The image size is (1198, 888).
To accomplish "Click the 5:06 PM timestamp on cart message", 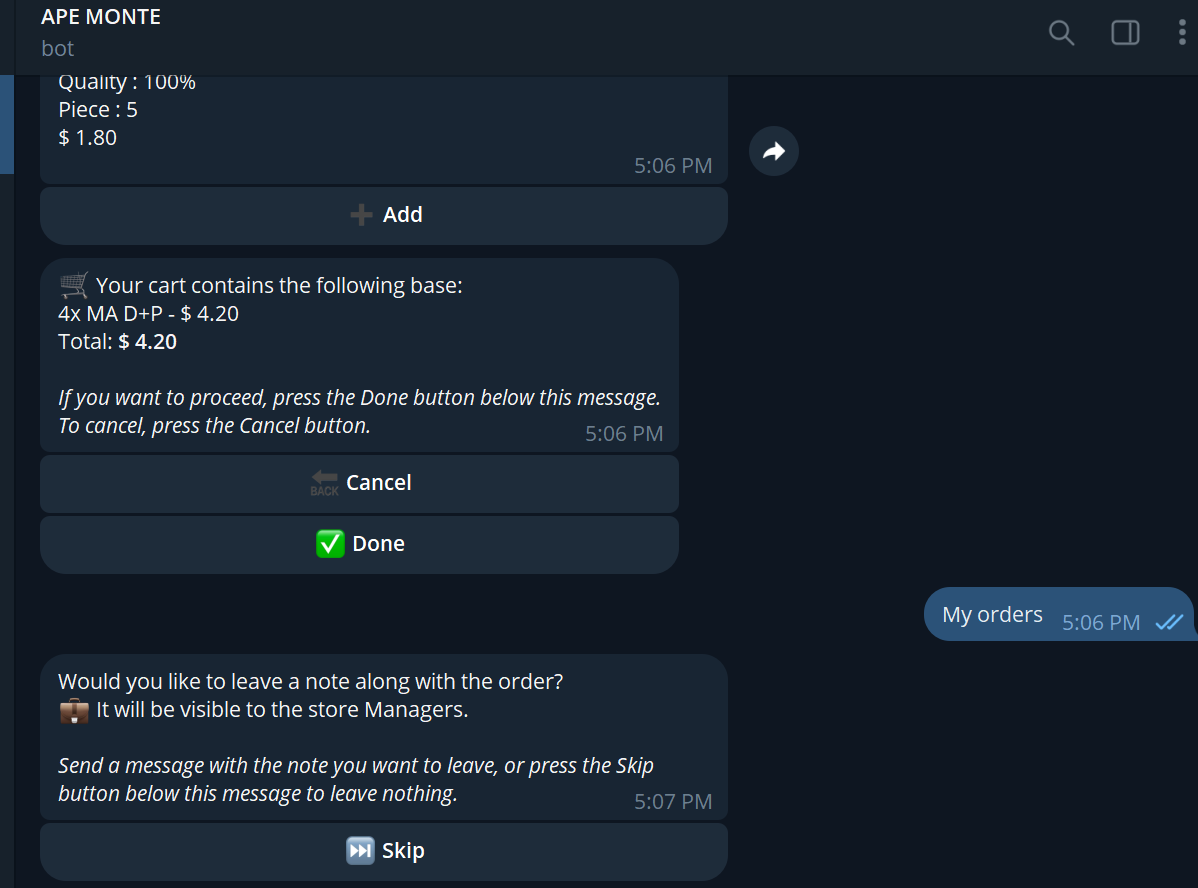I will click(624, 433).
